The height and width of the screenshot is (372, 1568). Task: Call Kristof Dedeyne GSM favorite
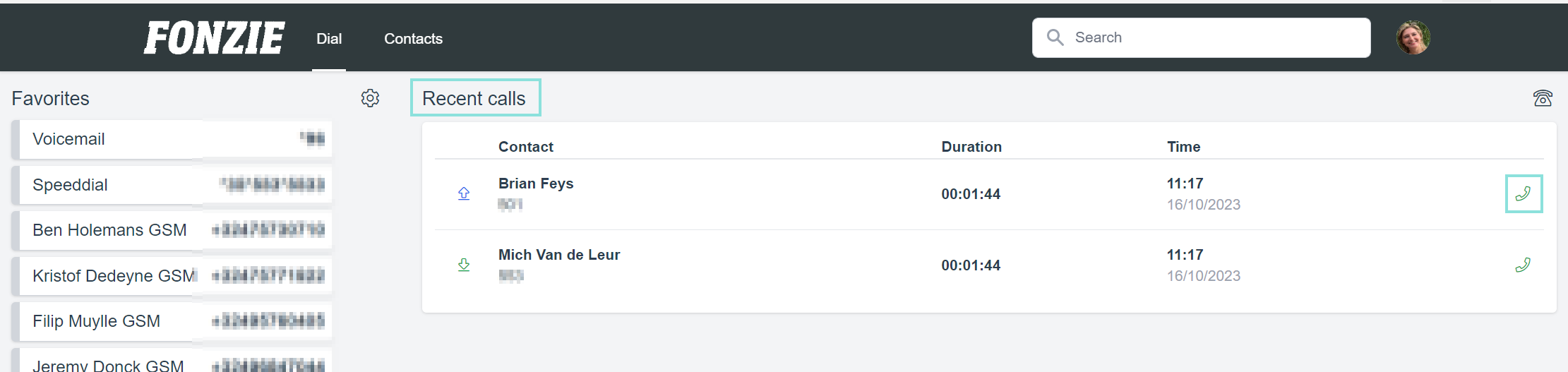click(x=172, y=276)
